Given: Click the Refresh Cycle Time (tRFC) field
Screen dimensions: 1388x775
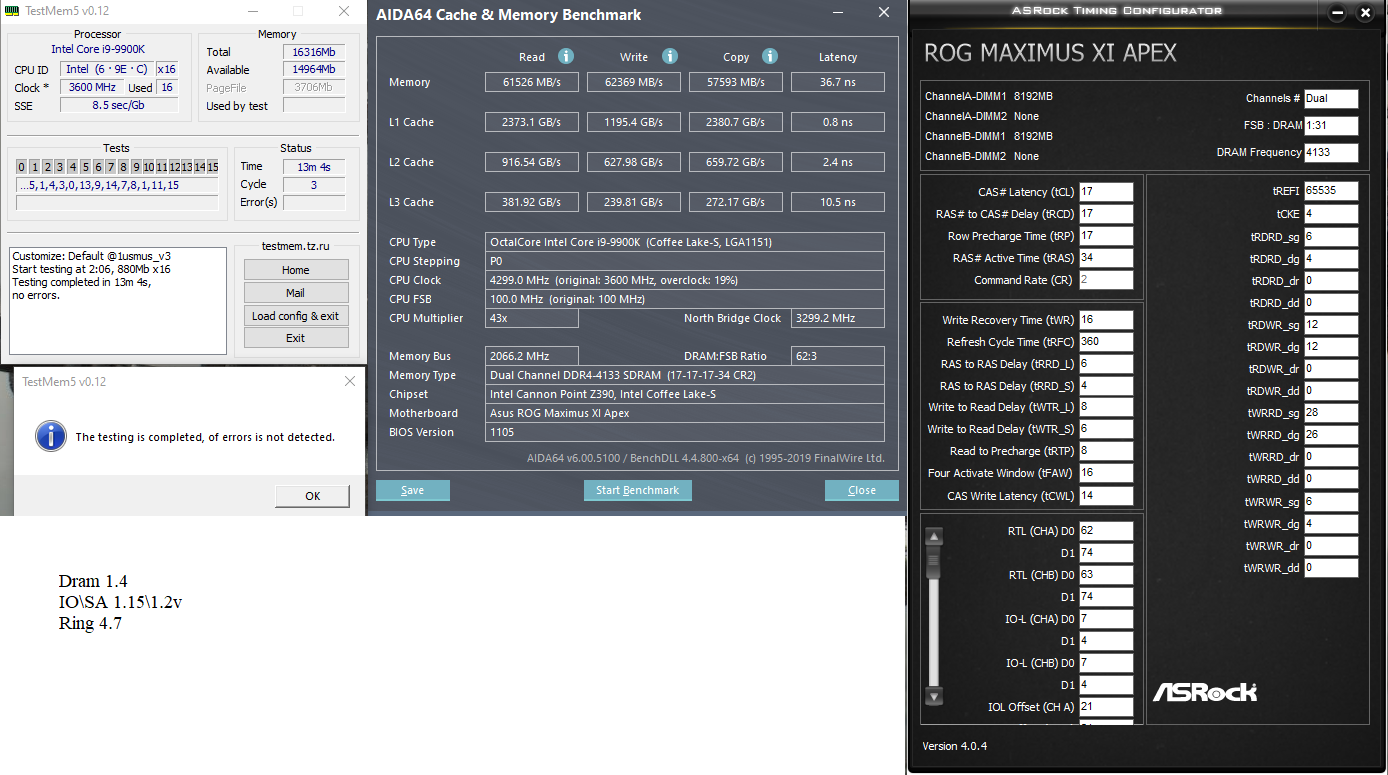Looking at the screenshot, I should click(1106, 342).
